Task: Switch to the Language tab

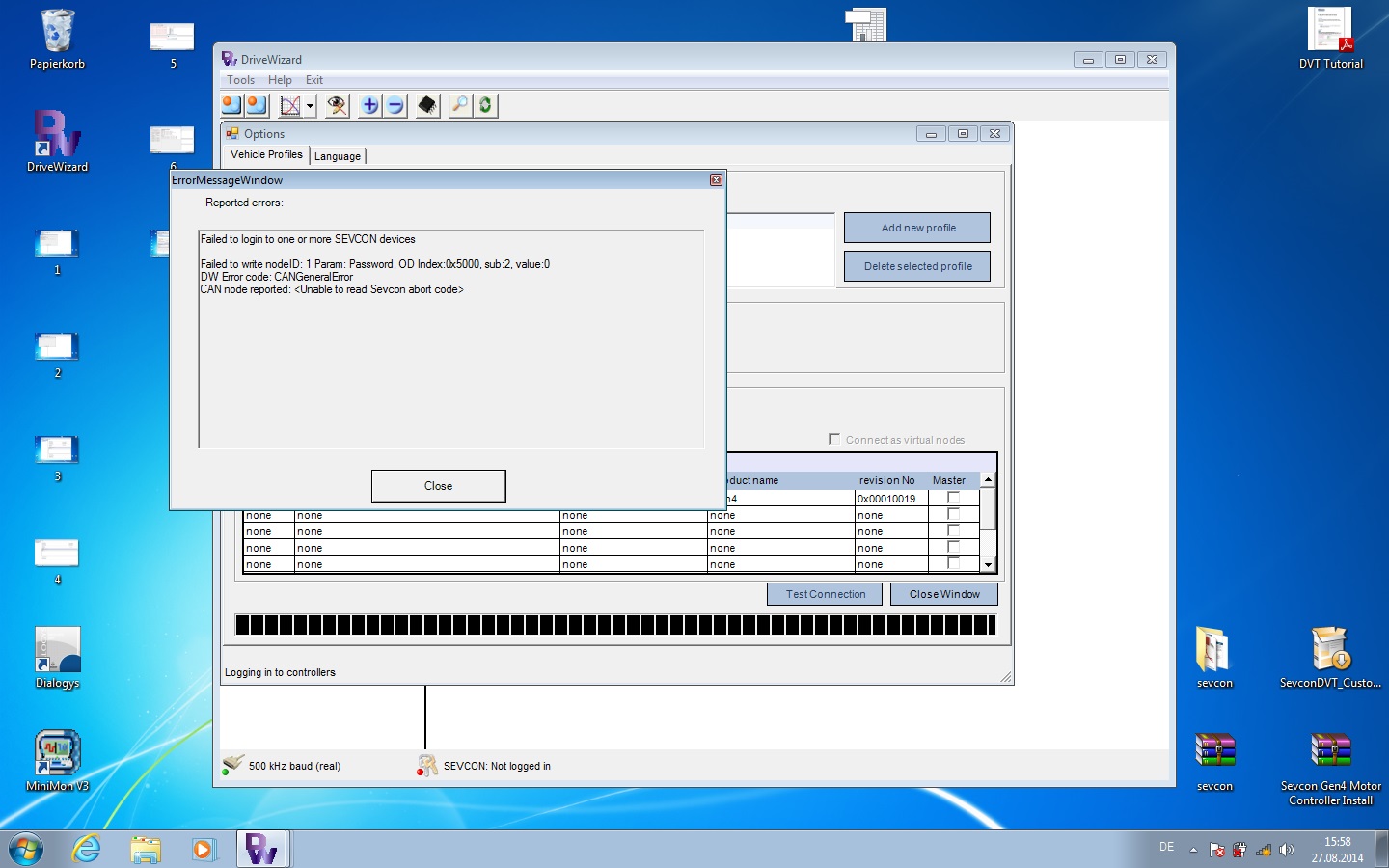Action: click(338, 156)
